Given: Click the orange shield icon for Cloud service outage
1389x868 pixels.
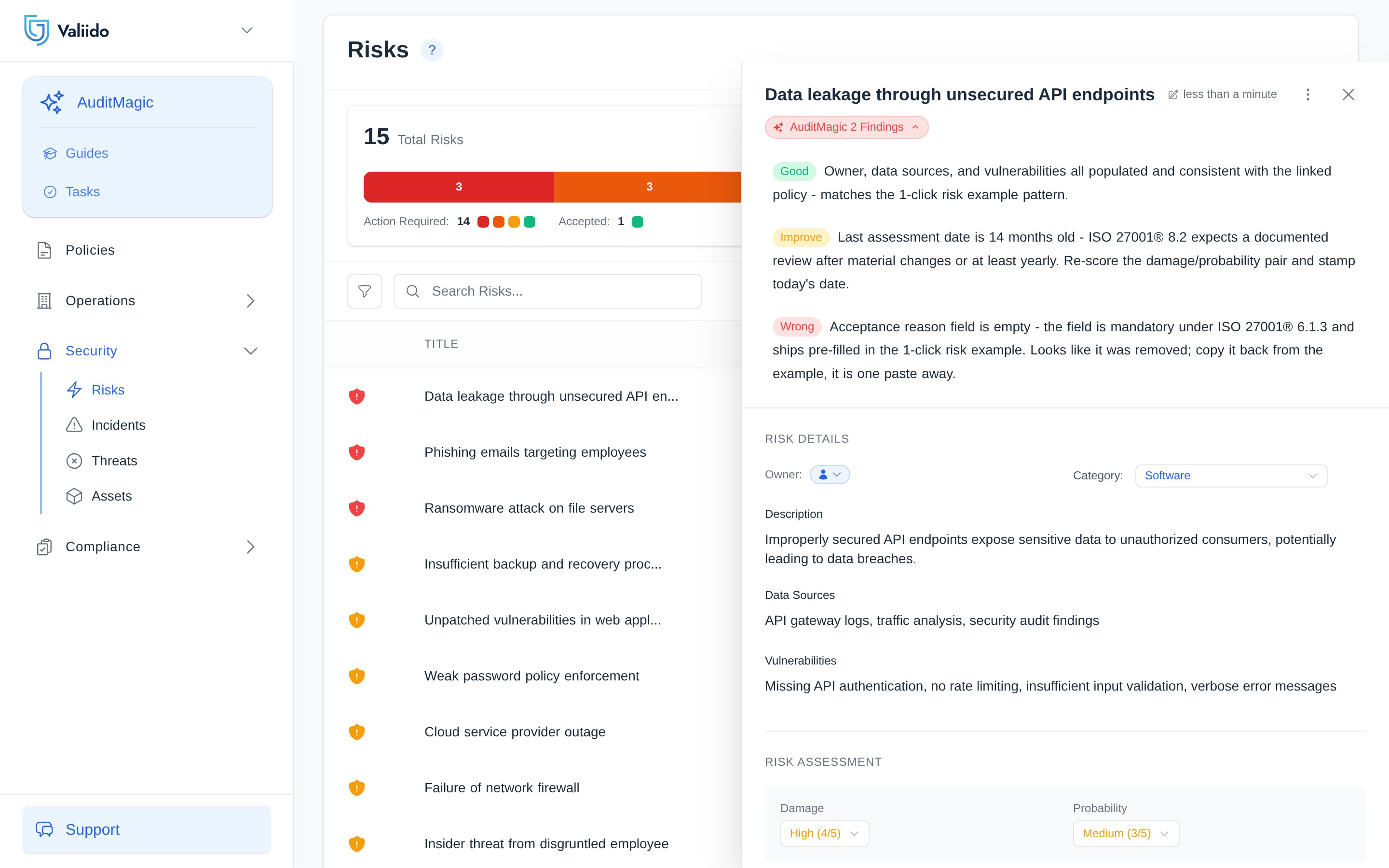Looking at the screenshot, I should coord(357,732).
